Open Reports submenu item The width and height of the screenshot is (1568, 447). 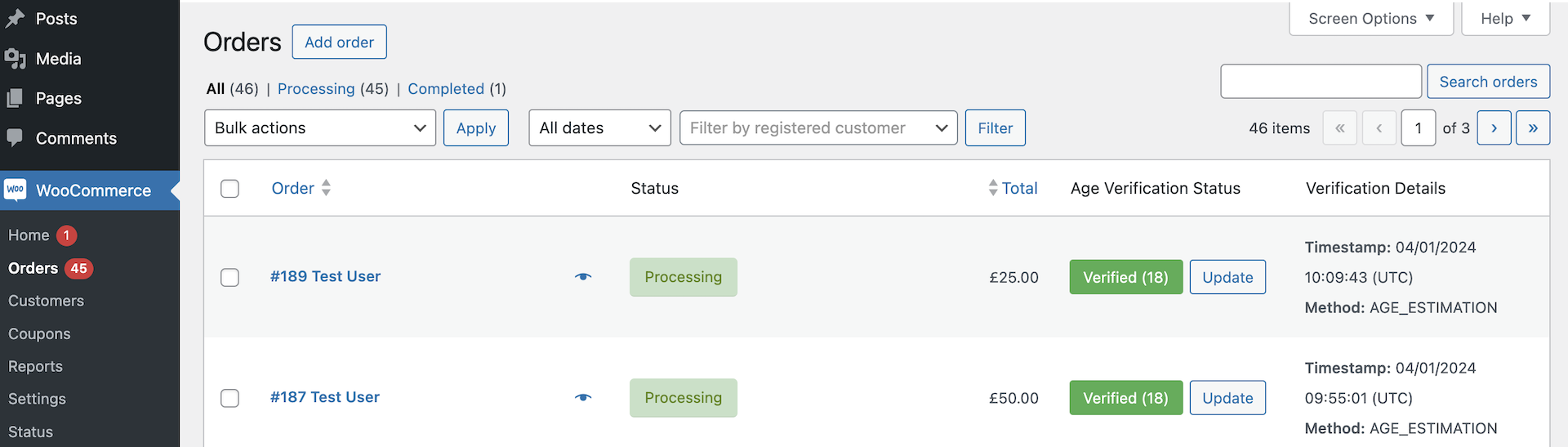35,367
